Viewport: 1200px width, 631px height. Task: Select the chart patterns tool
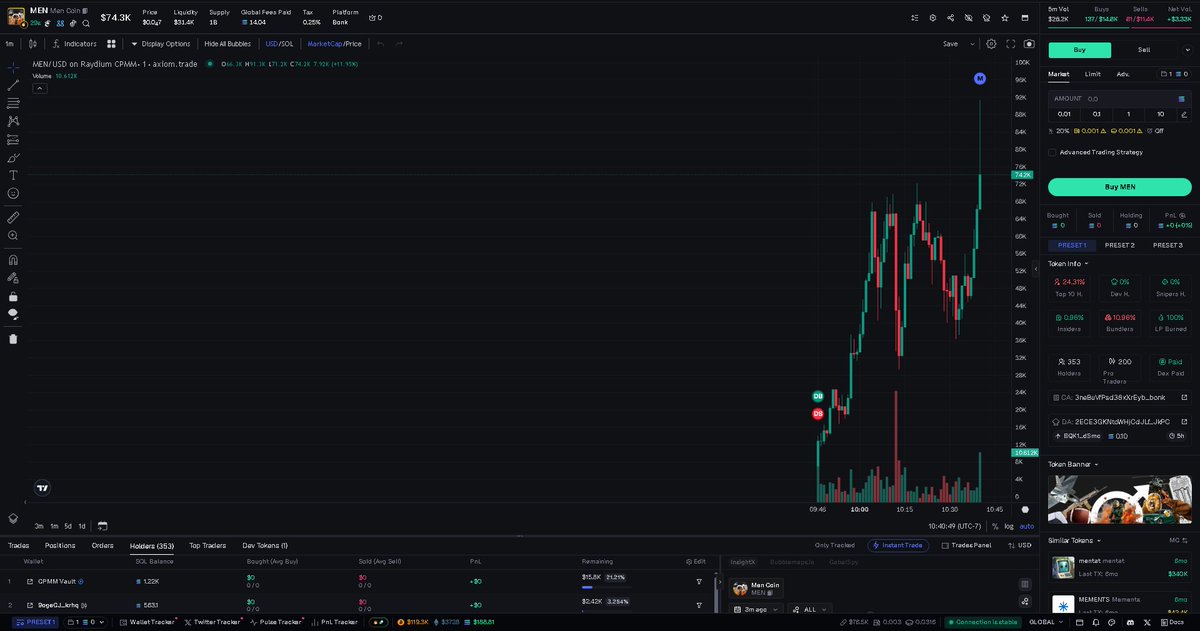[x=13, y=121]
